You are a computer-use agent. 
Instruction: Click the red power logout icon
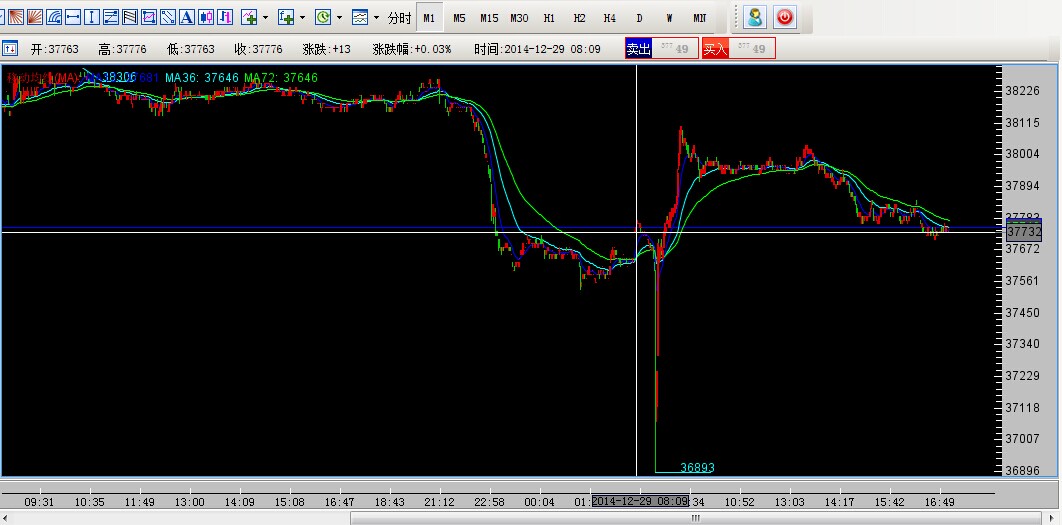click(784, 17)
